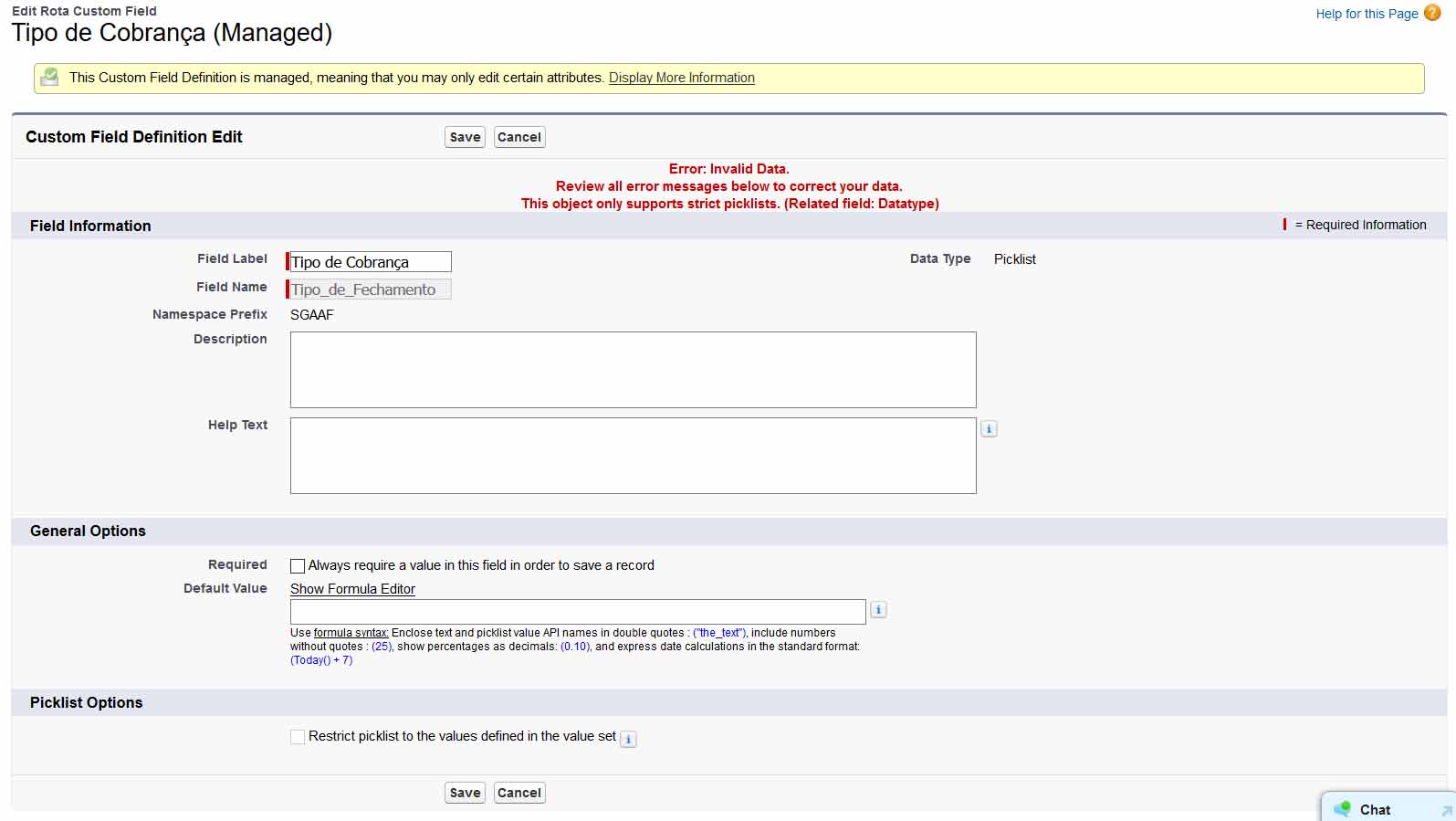1456x821 pixels.
Task: Click inside the Description text area
Action: tap(633, 370)
